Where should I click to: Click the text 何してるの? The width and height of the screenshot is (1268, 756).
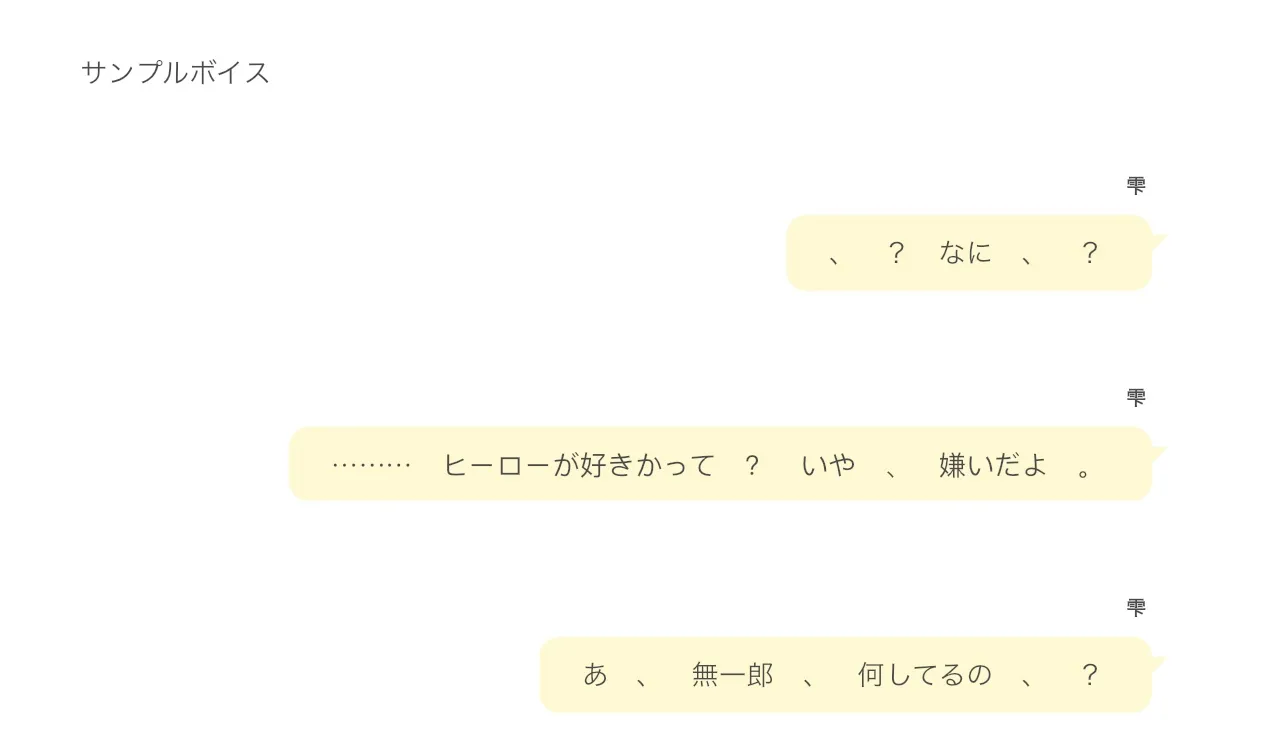pyautogui.click(x=925, y=675)
